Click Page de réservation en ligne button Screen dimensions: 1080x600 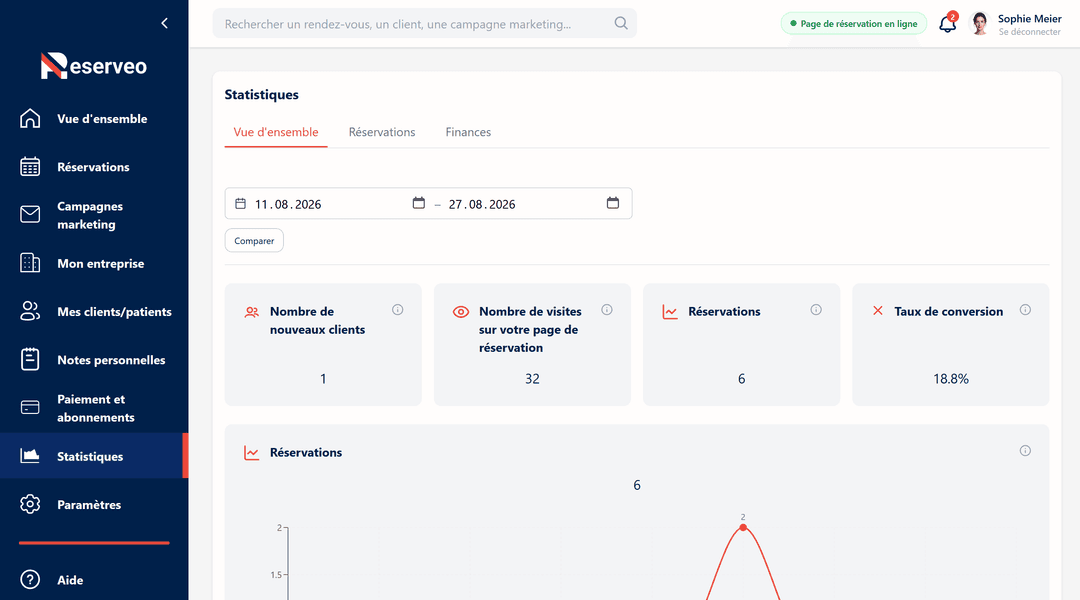coord(853,23)
